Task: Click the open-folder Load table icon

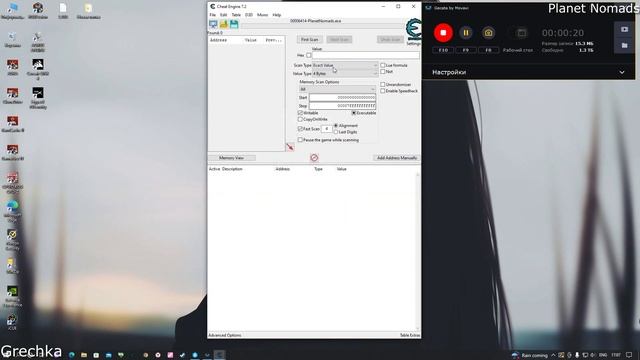Action: tap(223, 24)
